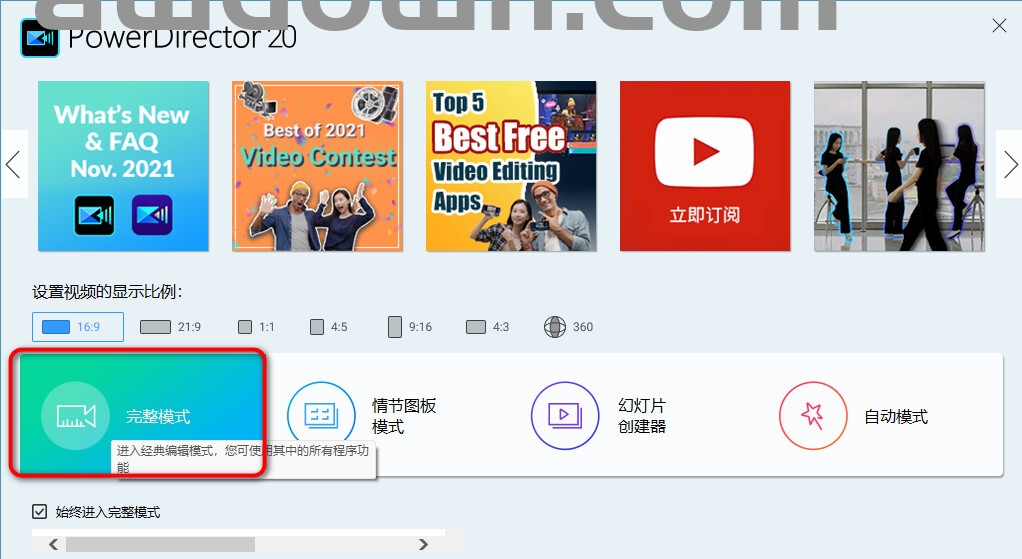Open the Storyboard Mode icon

321,415
